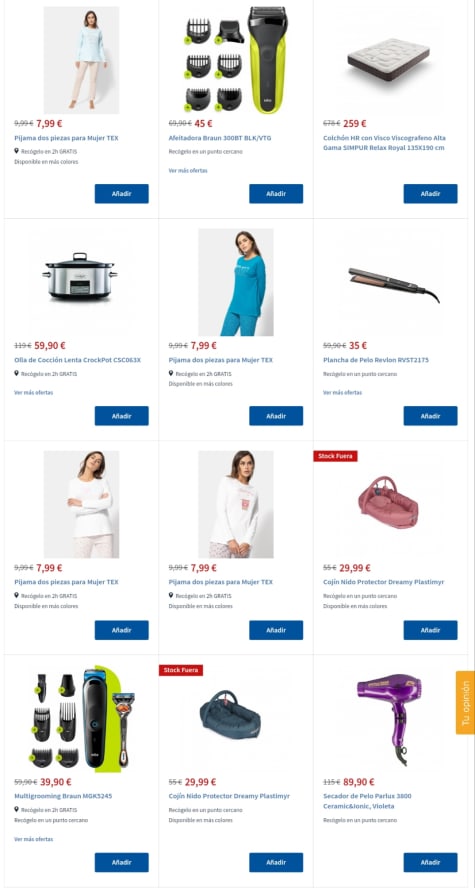Add Colchón SIMPUR Relax Royal to cart
Image resolution: width=475 pixels, height=888 pixels.
click(x=430, y=194)
